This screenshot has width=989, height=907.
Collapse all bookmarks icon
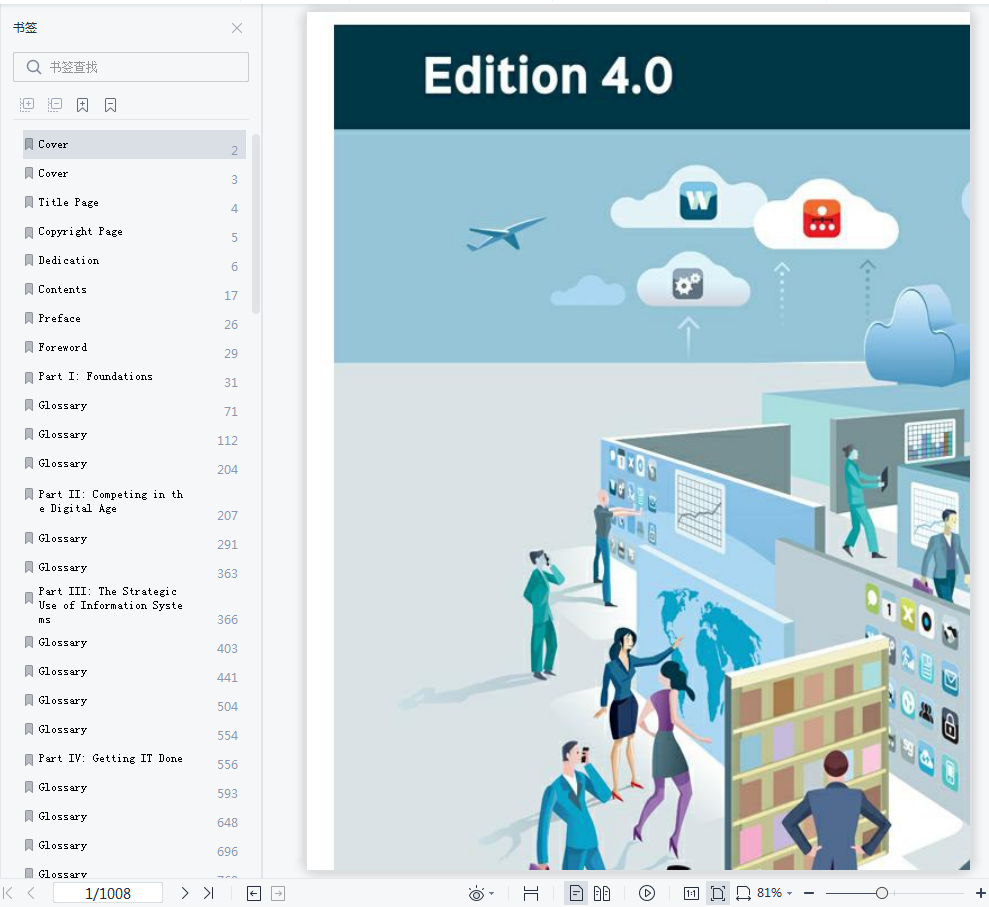pyautogui.click(x=55, y=105)
